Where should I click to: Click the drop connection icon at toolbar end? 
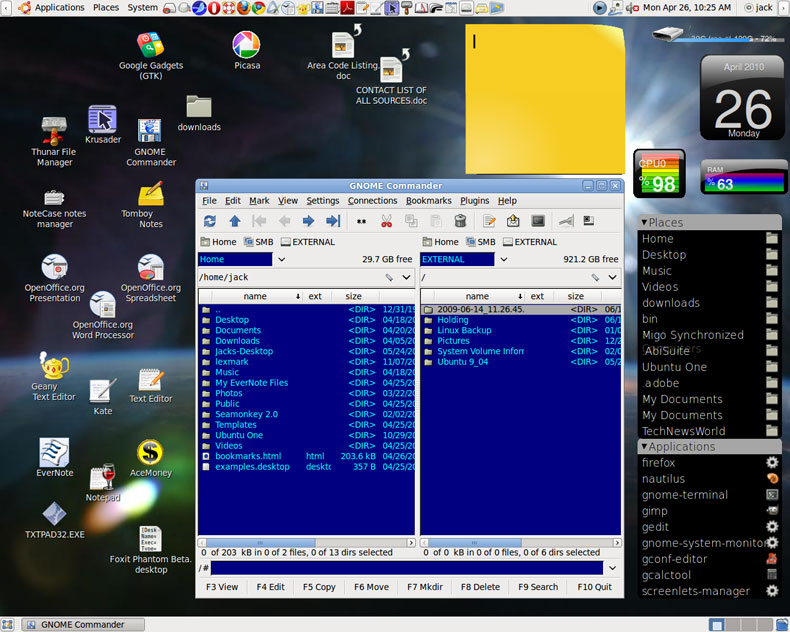[588, 220]
